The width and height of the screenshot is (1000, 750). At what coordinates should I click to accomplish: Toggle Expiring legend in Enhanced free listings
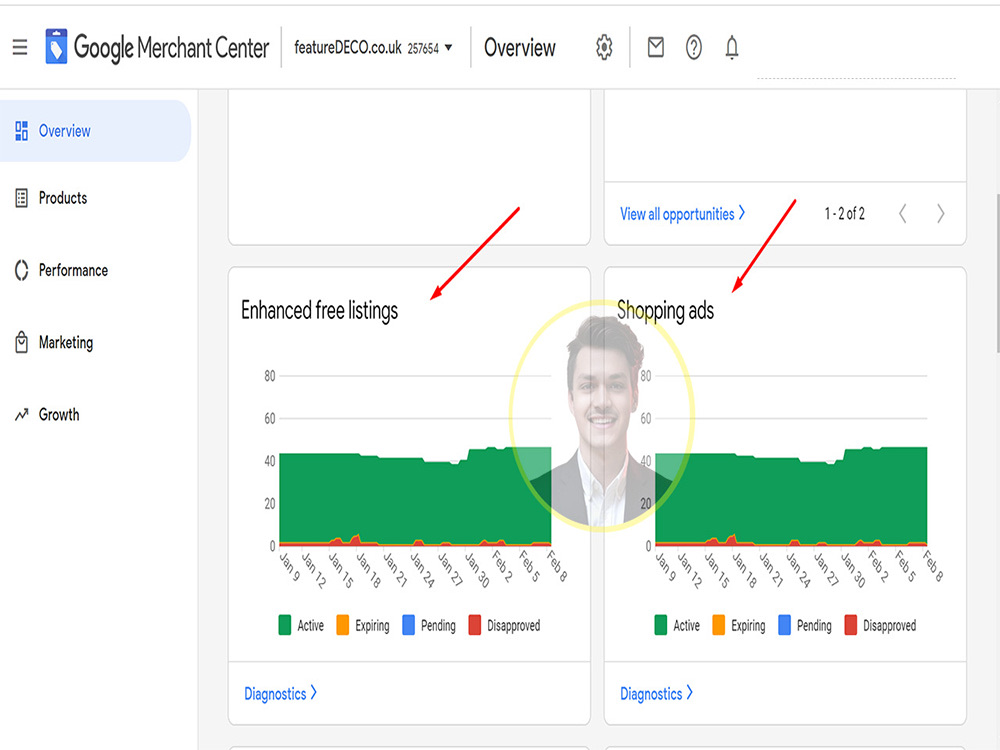coord(362,626)
